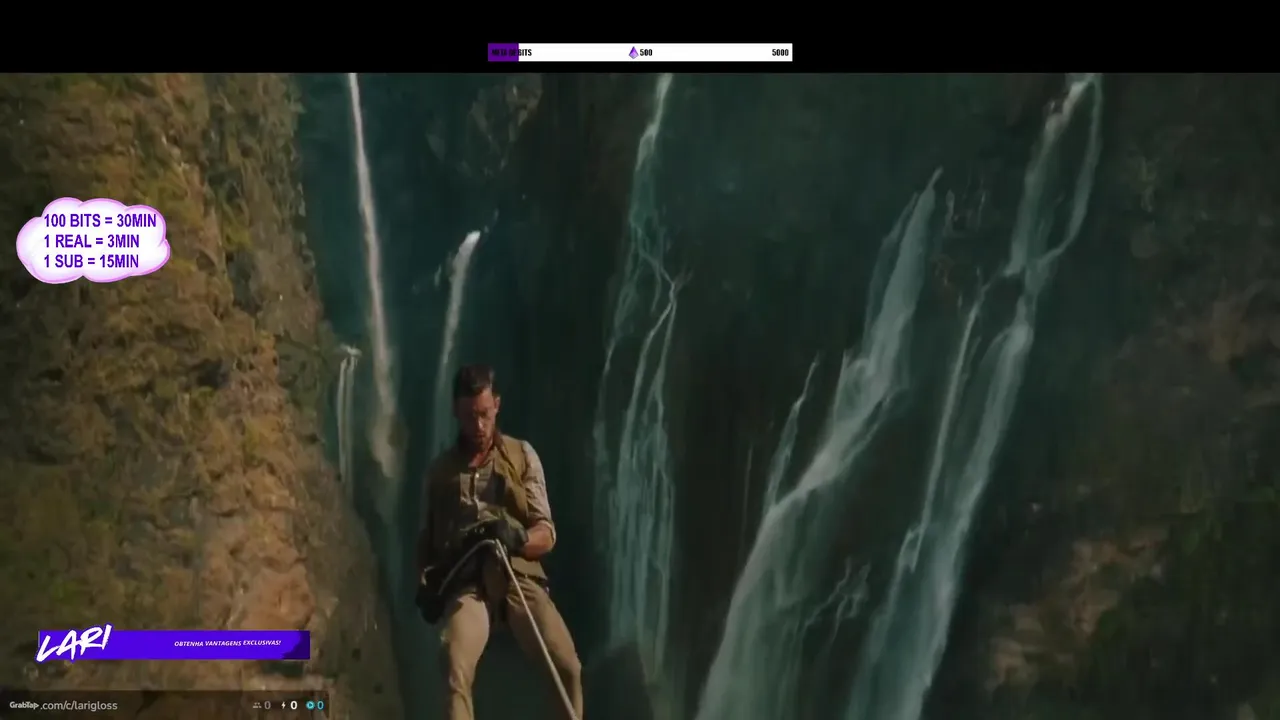Click the '100 BITS = 30MIN' line

click(x=100, y=220)
